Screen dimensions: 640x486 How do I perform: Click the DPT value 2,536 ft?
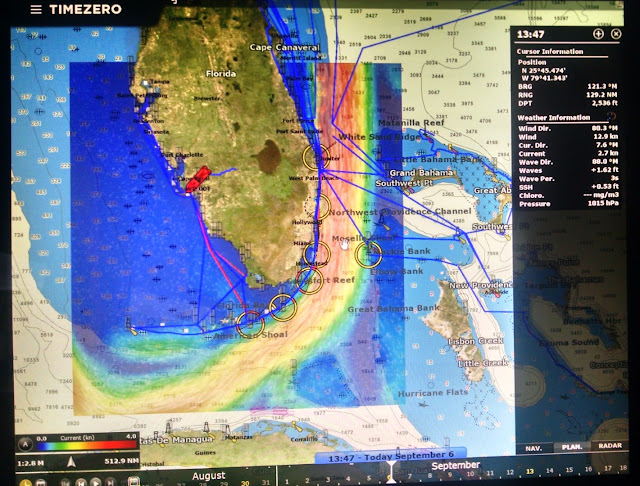tap(604, 103)
